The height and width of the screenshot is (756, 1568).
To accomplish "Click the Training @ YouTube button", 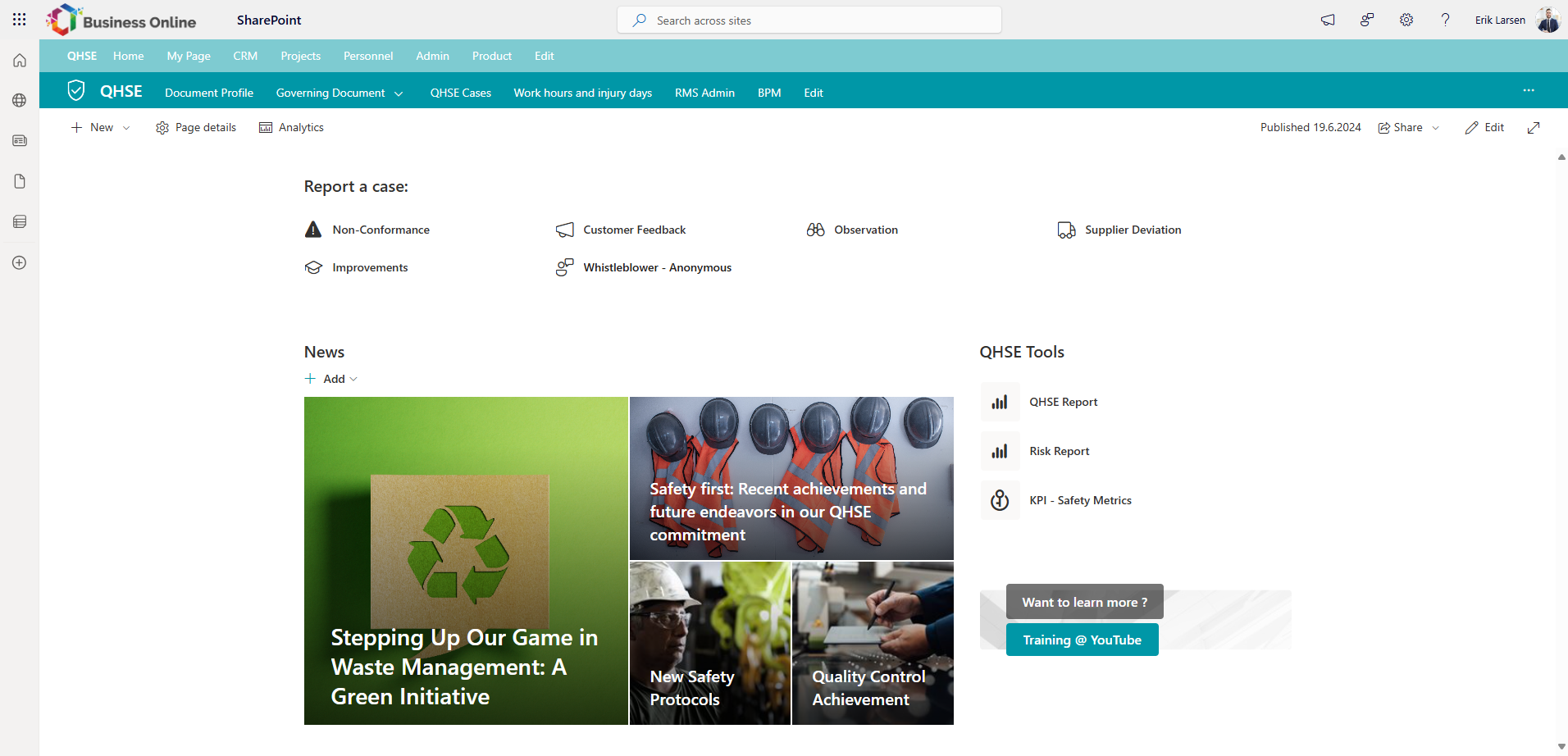I will click(1083, 640).
